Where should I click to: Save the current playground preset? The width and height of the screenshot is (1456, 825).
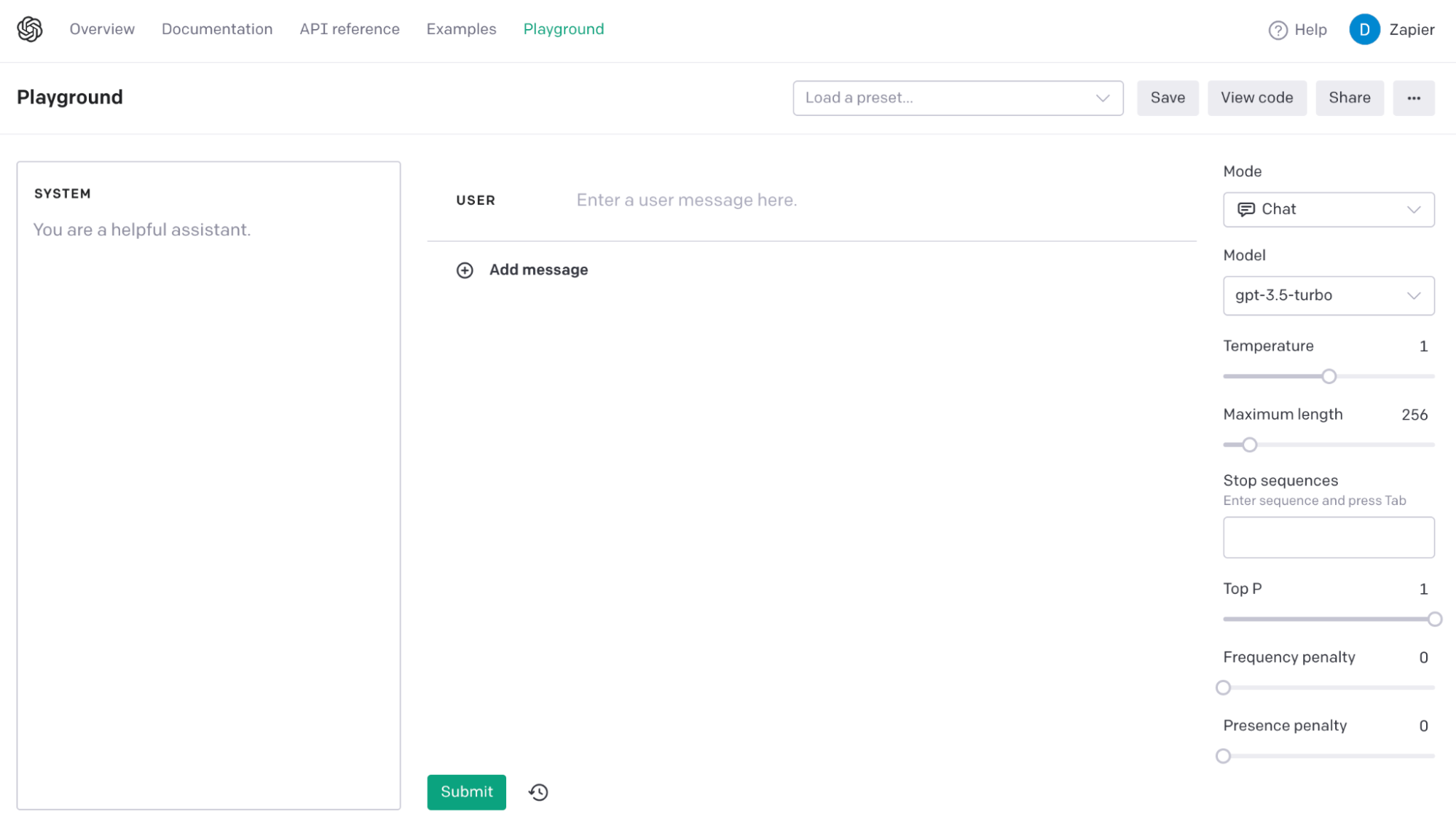click(1167, 98)
